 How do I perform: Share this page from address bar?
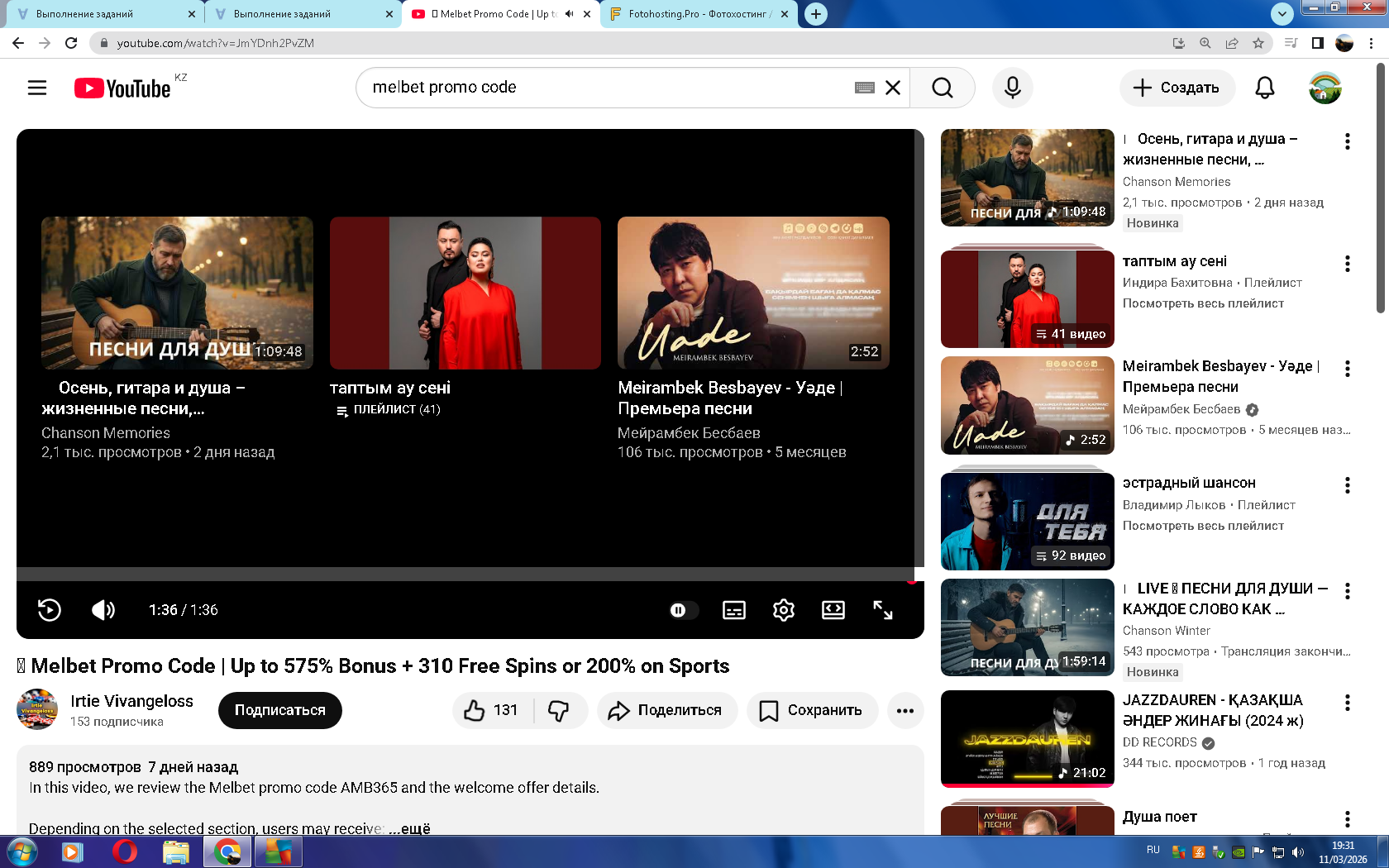(1232, 43)
